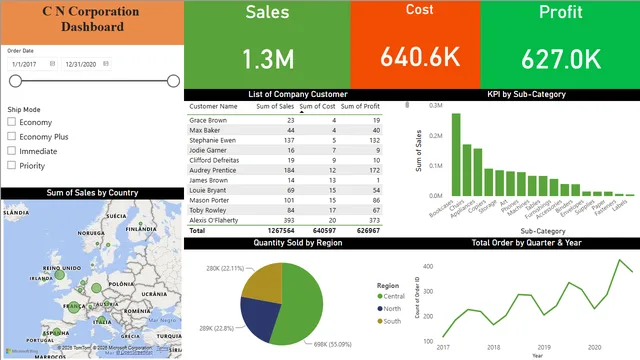Select Jodie Garner in the customer table

[x=284, y=150]
